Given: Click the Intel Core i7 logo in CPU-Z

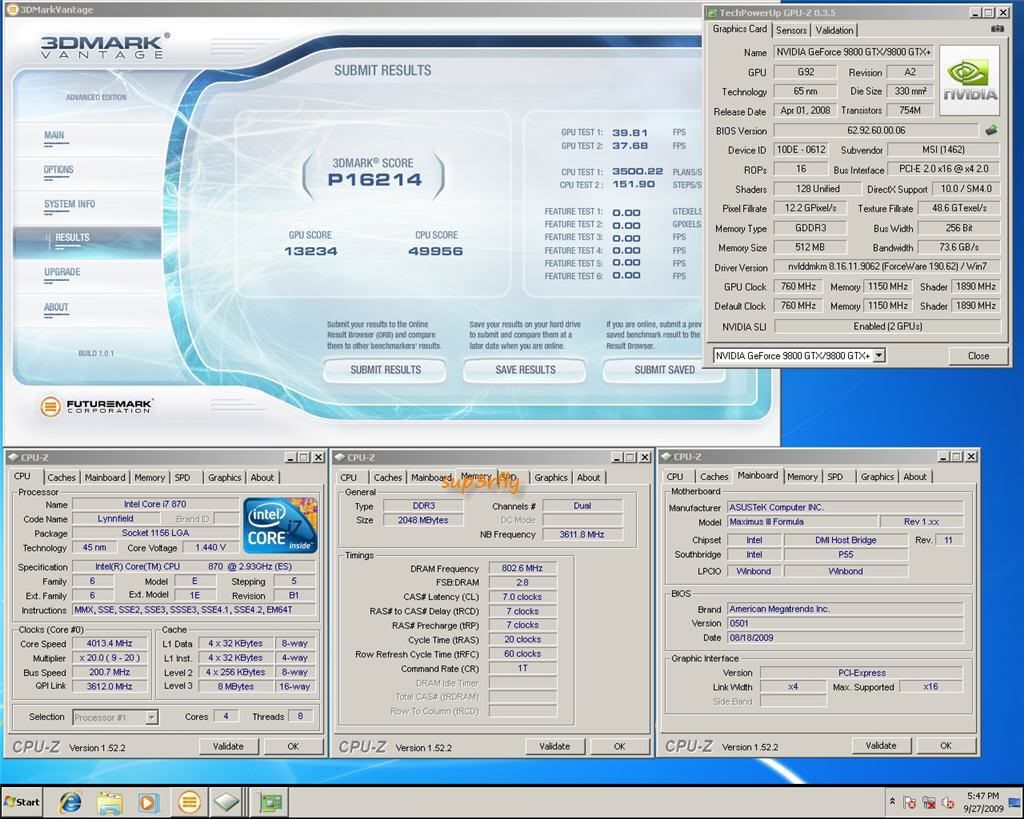Looking at the screenshot, I should click(x=280, y=524).
